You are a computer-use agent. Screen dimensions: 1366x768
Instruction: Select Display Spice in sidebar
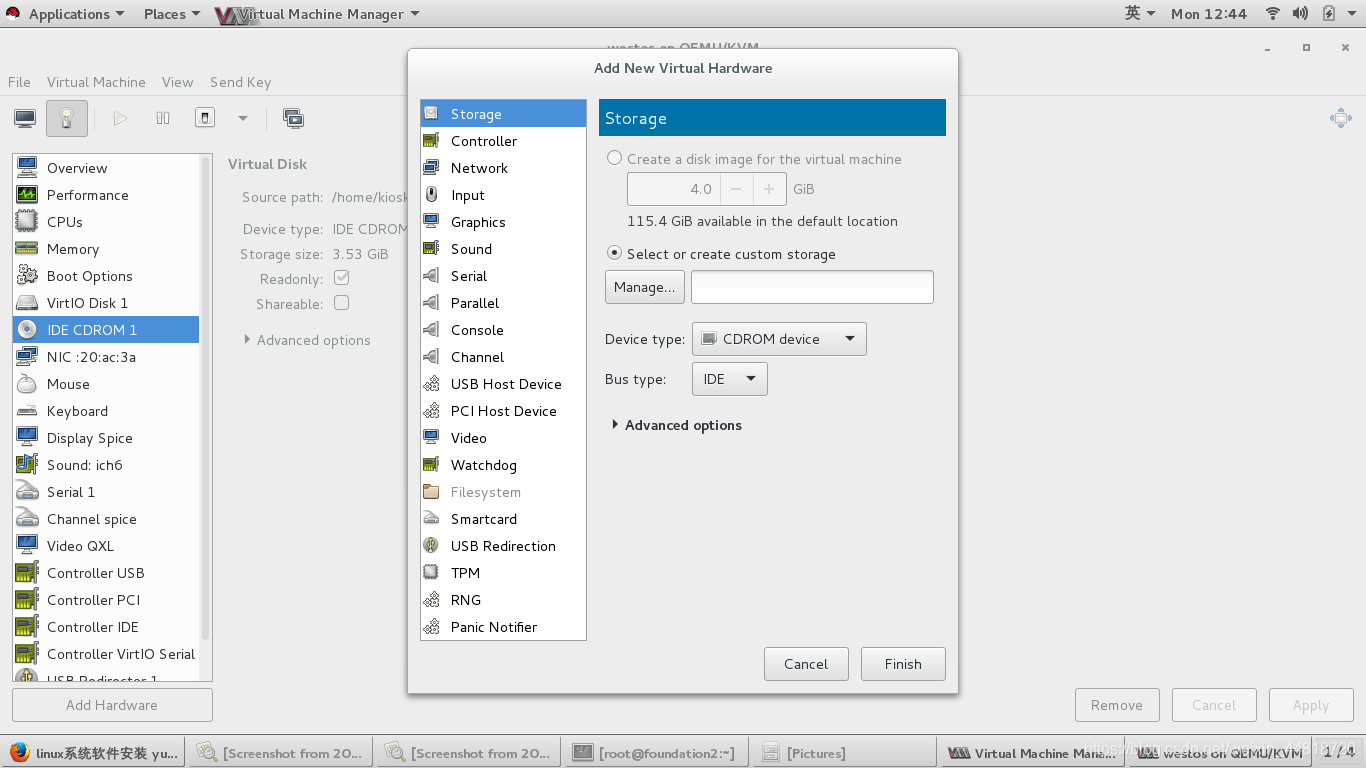(106, 438)
